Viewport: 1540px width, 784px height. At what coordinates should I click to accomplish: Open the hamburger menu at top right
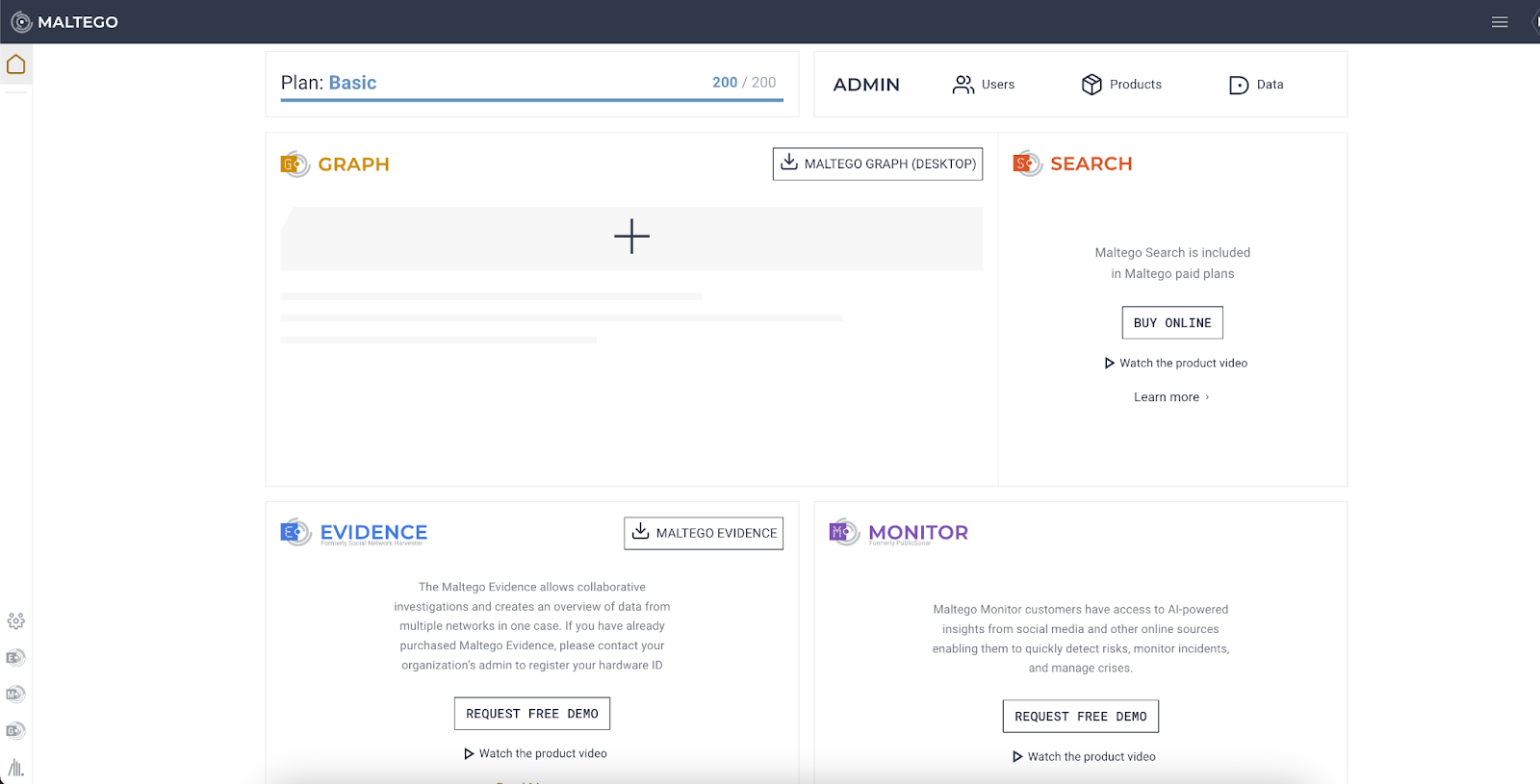(1500, 22)
